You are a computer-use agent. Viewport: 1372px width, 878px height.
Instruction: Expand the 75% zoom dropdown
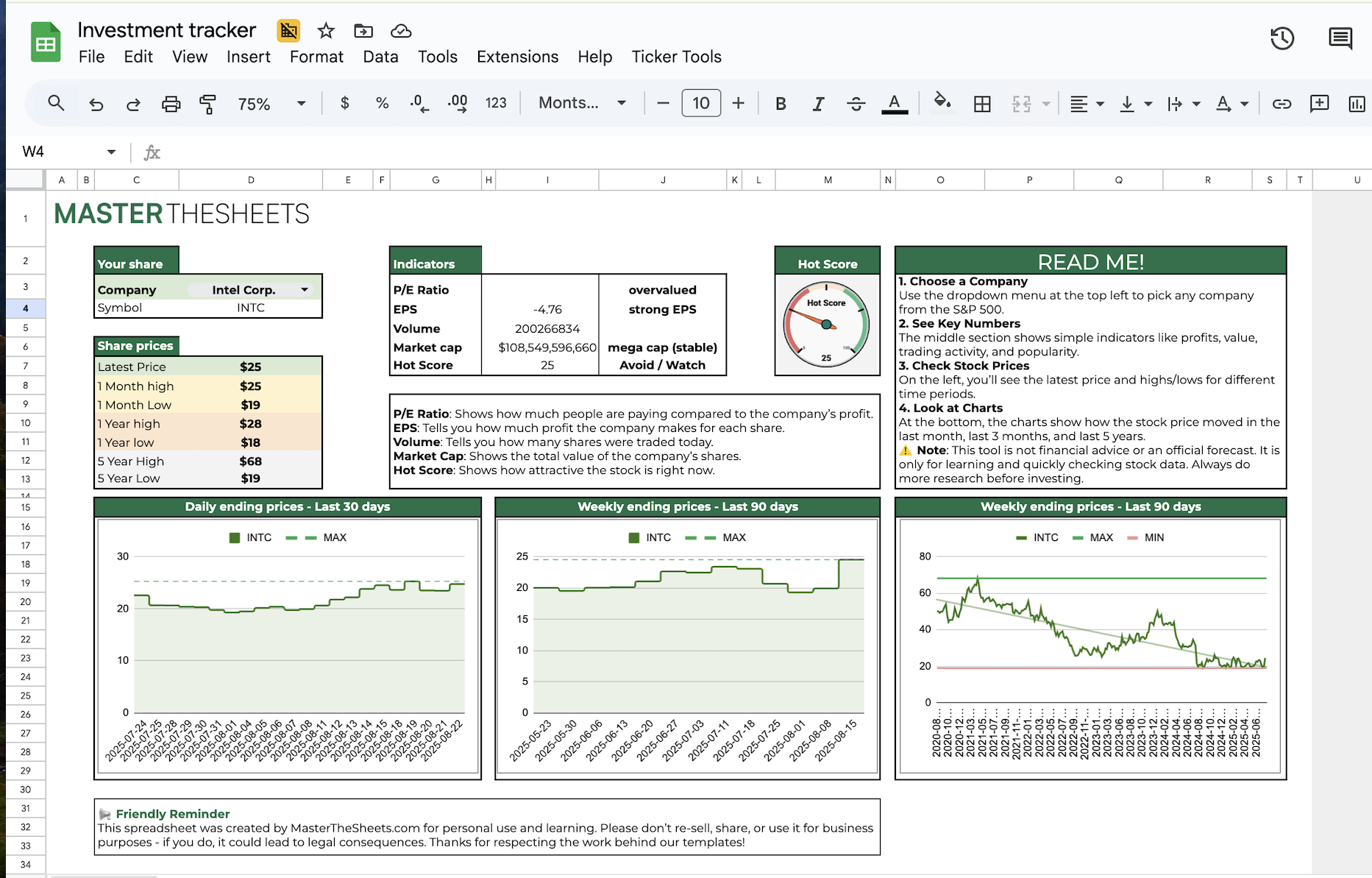(301, 104)
